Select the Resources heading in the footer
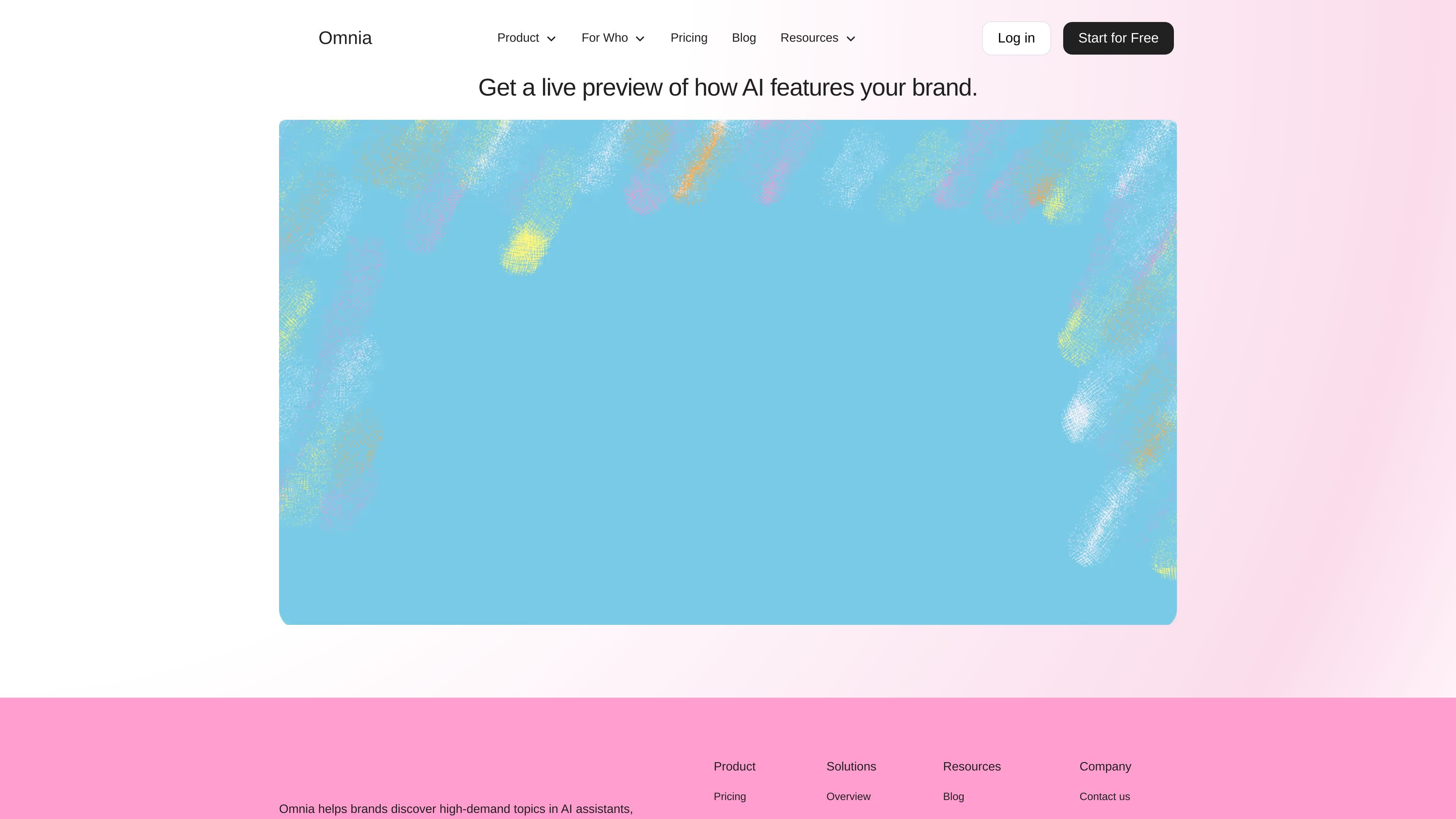The width and height of the screenshot is (1456, 819). click(x=971, y=766)
